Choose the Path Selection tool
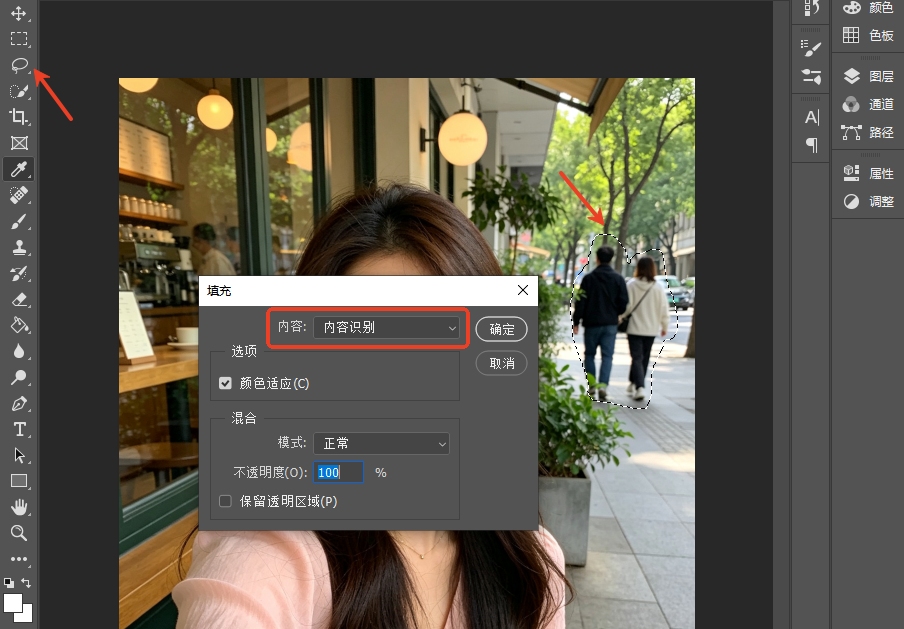 click(x=18, y=455)
